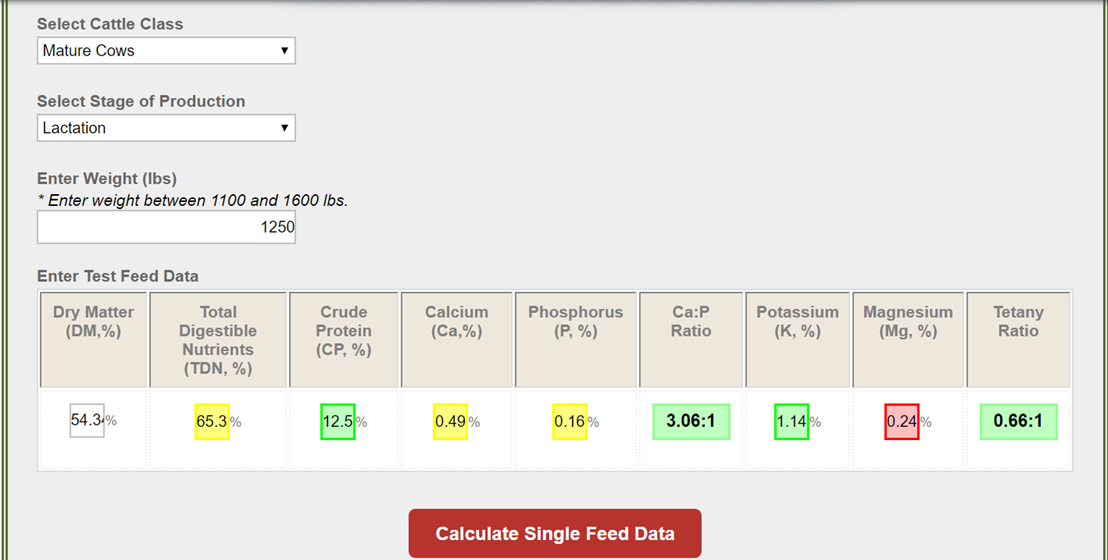Screen dimensions: 1108x560
Task: Click the Ca:P Ratio 3.06:1 result
Action: point(691,421)
